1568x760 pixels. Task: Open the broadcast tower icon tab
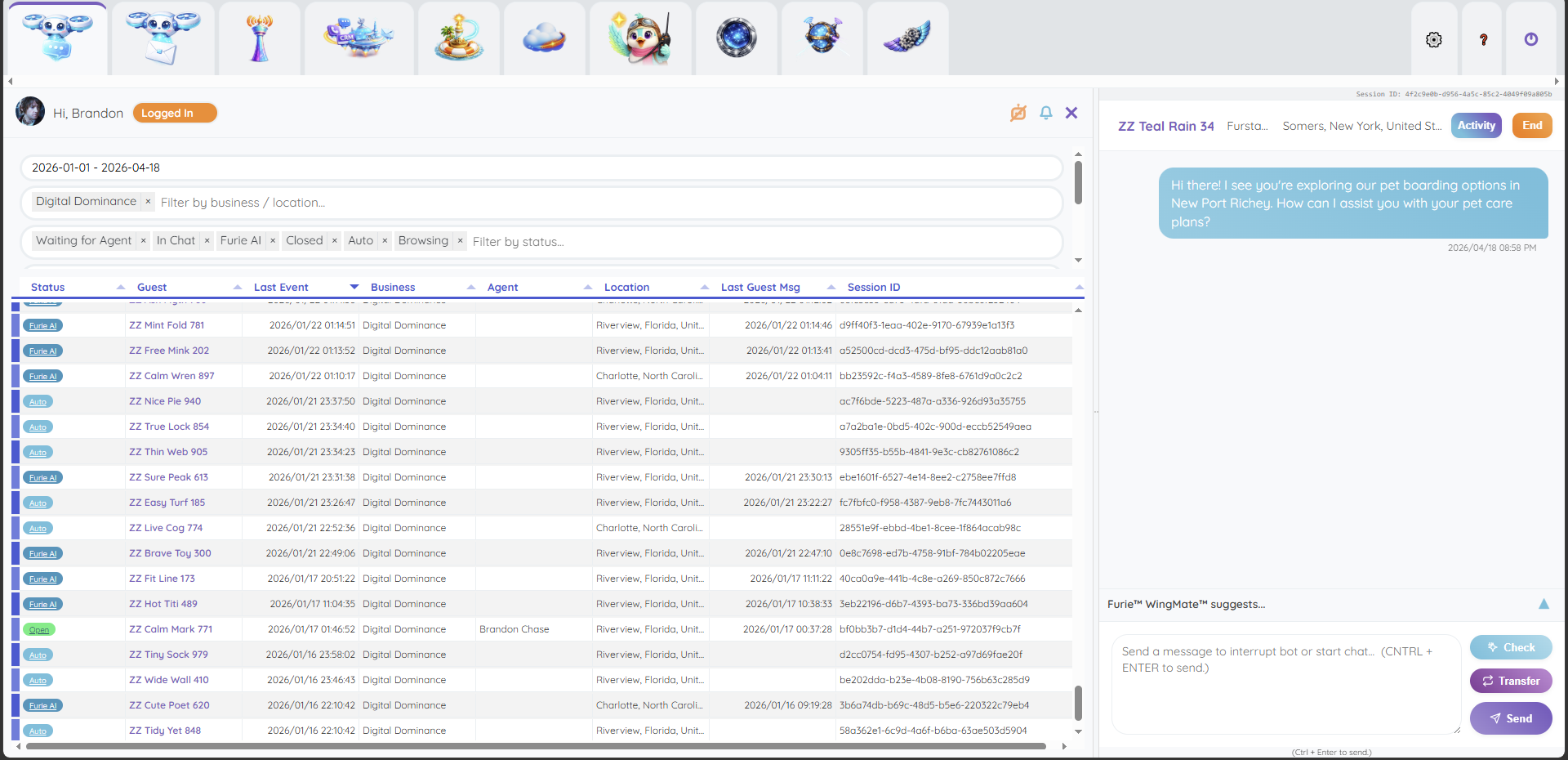point(260,38)
